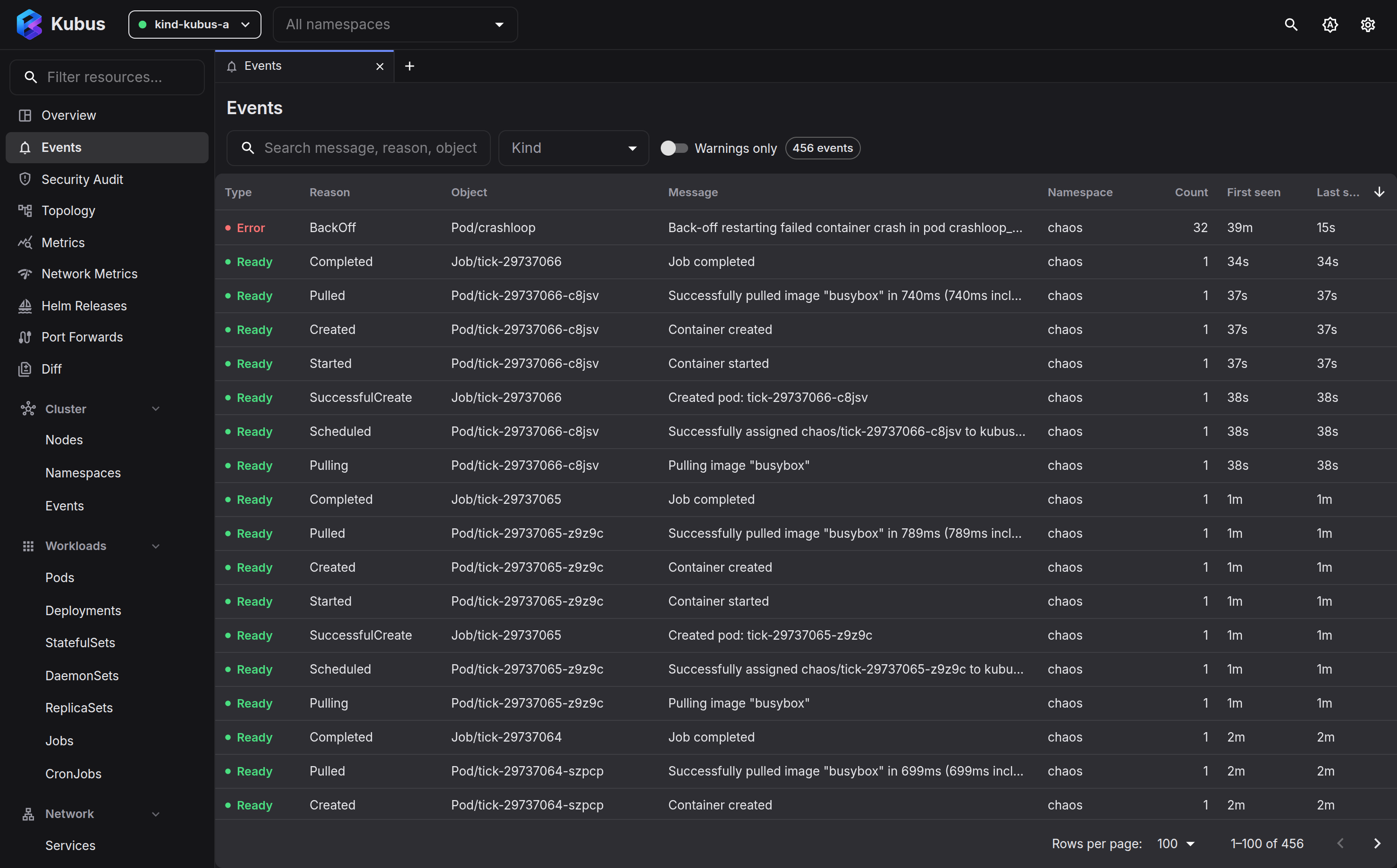This screenshot has height=868, width=1397.
Task: Click the Network section icon
Action: coord(28,814)
